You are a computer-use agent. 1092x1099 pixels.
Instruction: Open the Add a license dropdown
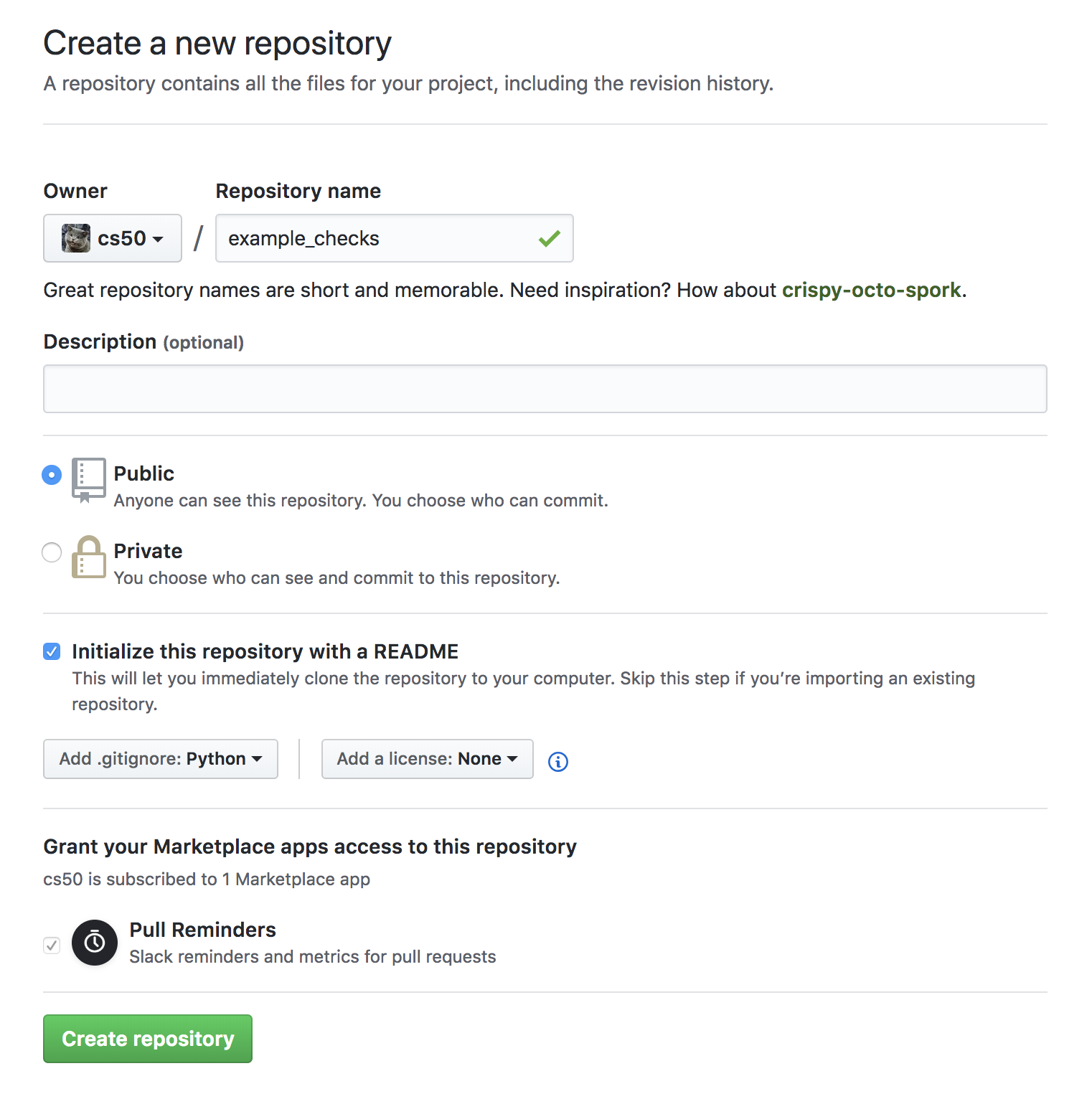click(427, 759)
